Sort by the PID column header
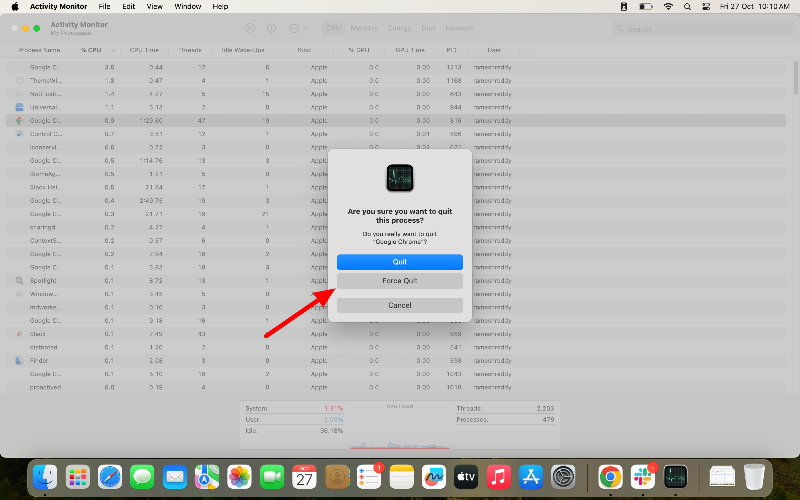This screenshot has width=800, height=500. pyautogui.click(x=452, y=50)
